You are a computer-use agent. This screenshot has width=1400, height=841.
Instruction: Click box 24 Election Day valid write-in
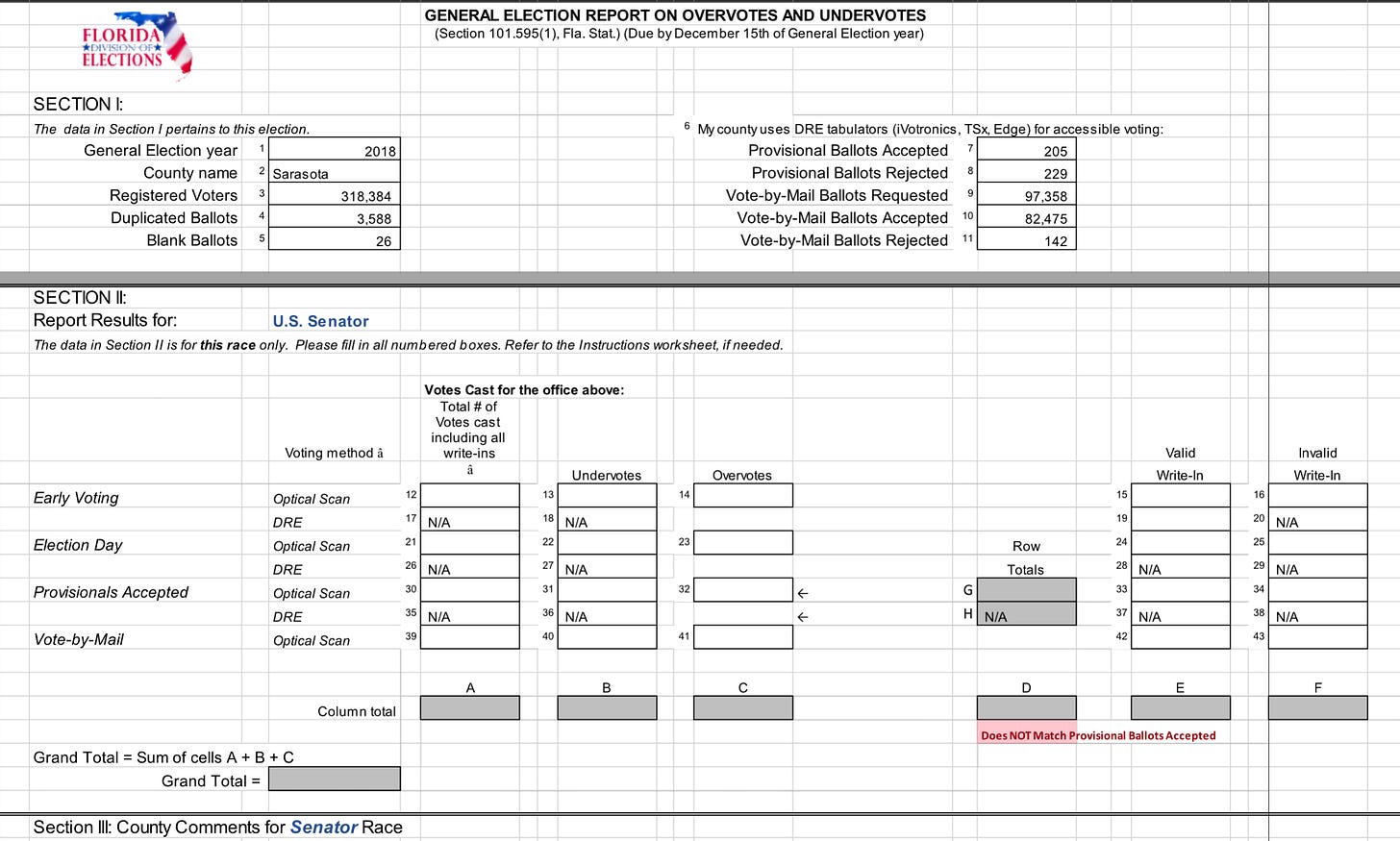click(1181, 542)
